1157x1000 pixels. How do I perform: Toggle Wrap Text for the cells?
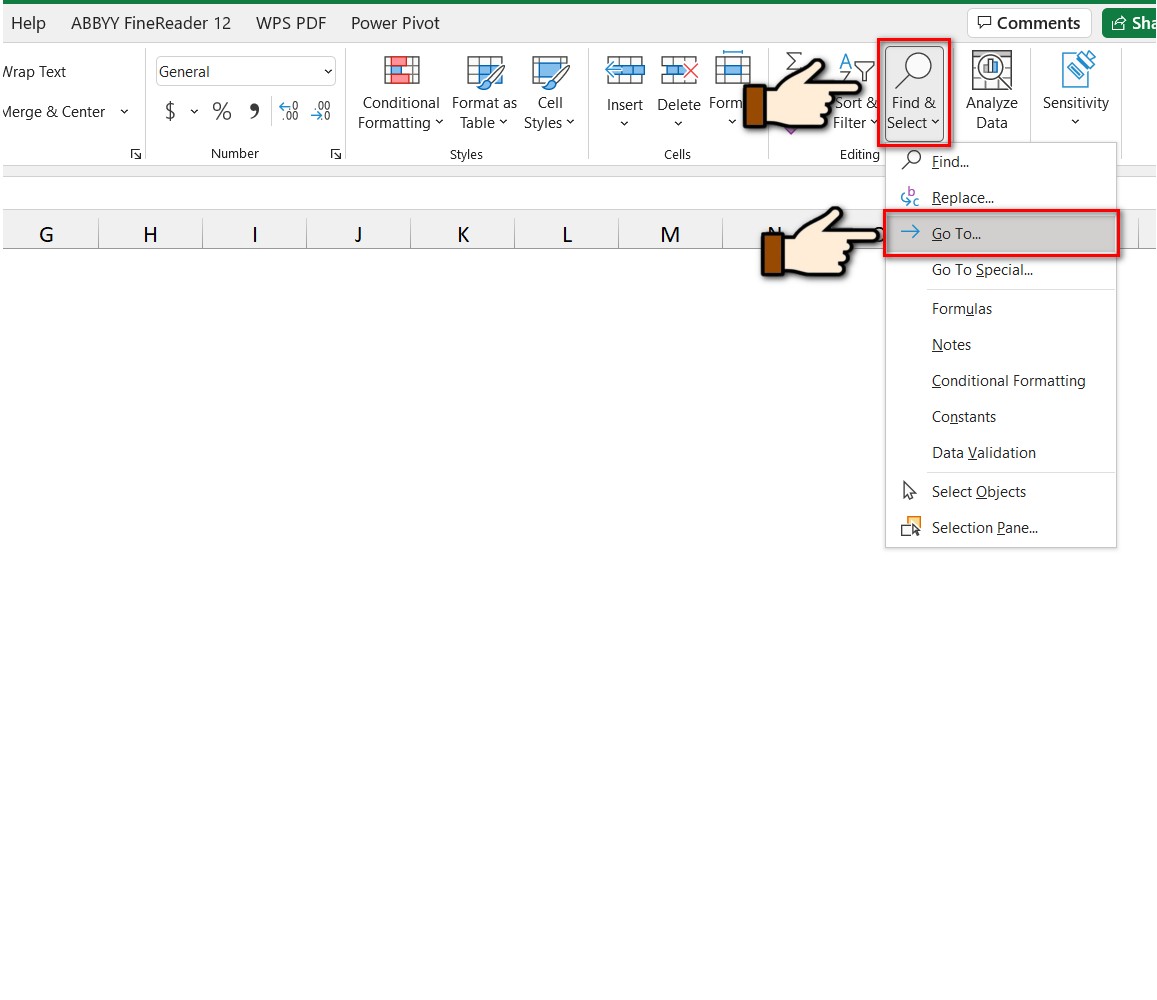pos(36,72)
